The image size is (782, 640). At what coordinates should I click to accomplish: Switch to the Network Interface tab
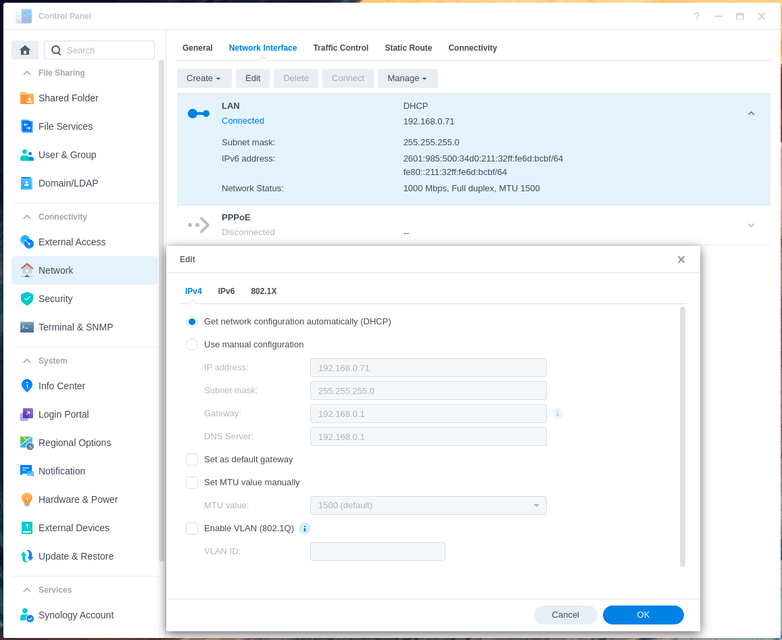262,48
